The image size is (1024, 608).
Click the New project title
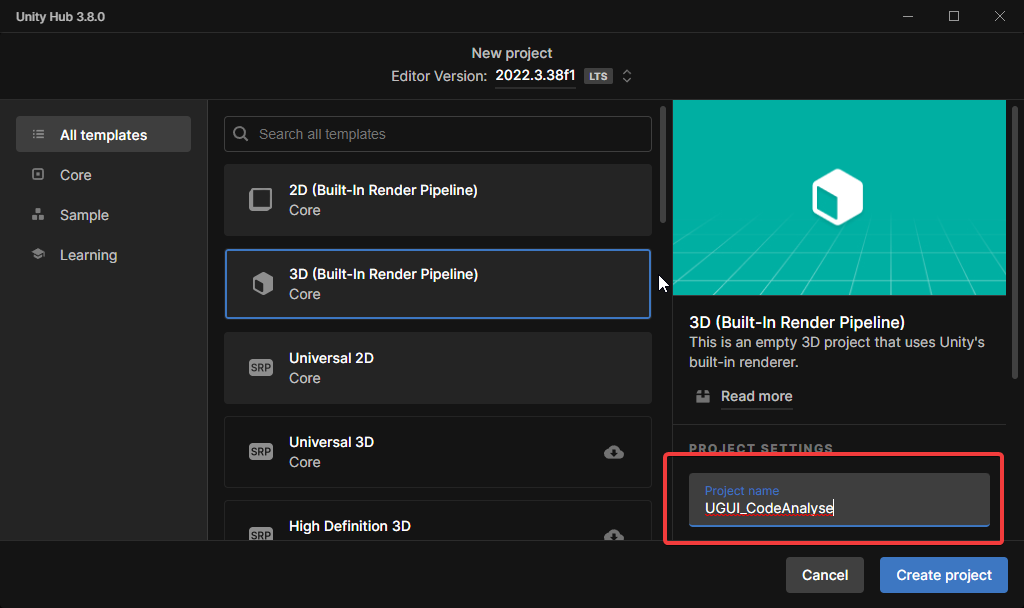(512, 53)
